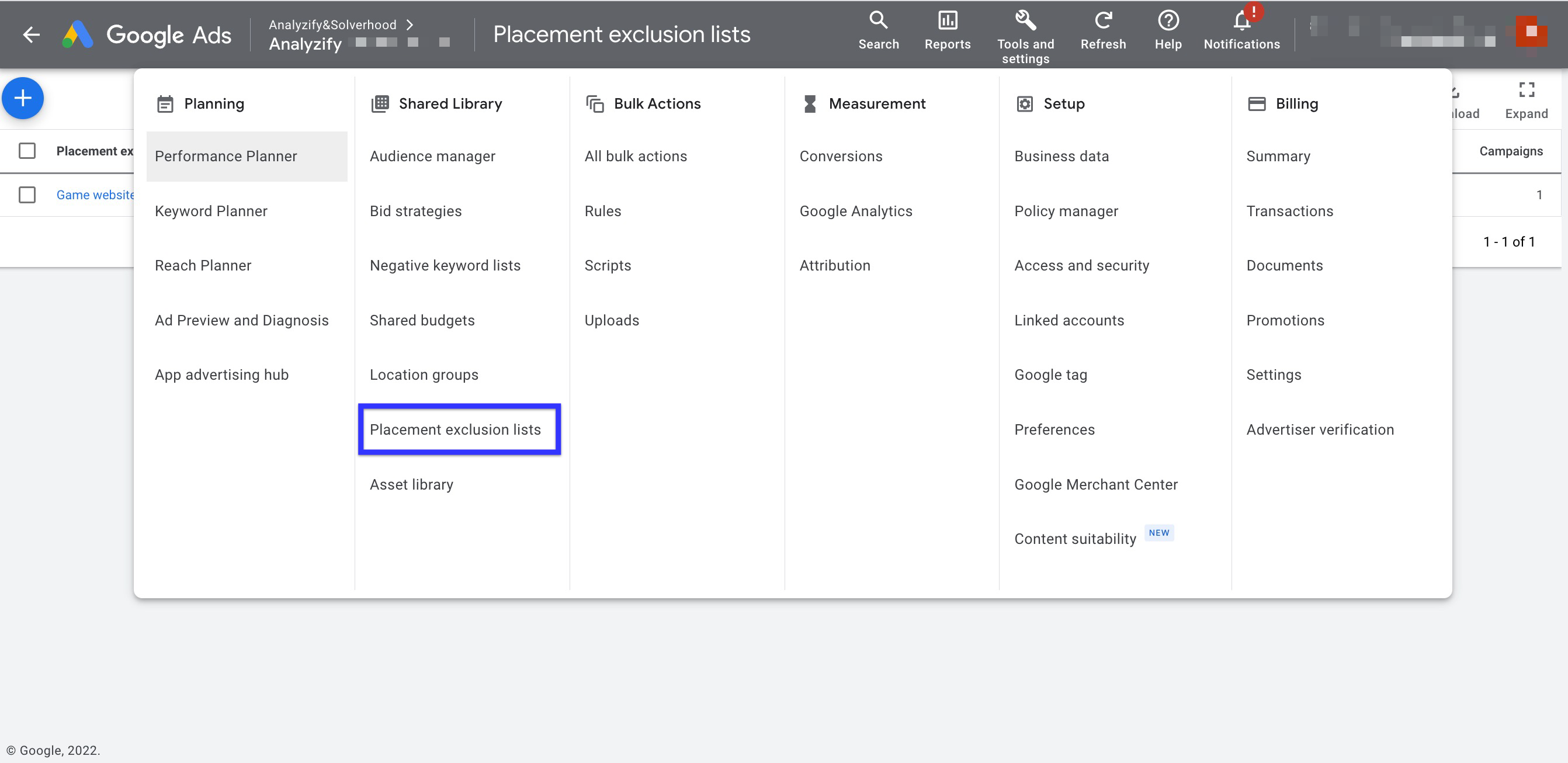The width and height of the screenshot is (1568, 763).
Task: Click the back arrow icon
Action: tap(31, 34)
